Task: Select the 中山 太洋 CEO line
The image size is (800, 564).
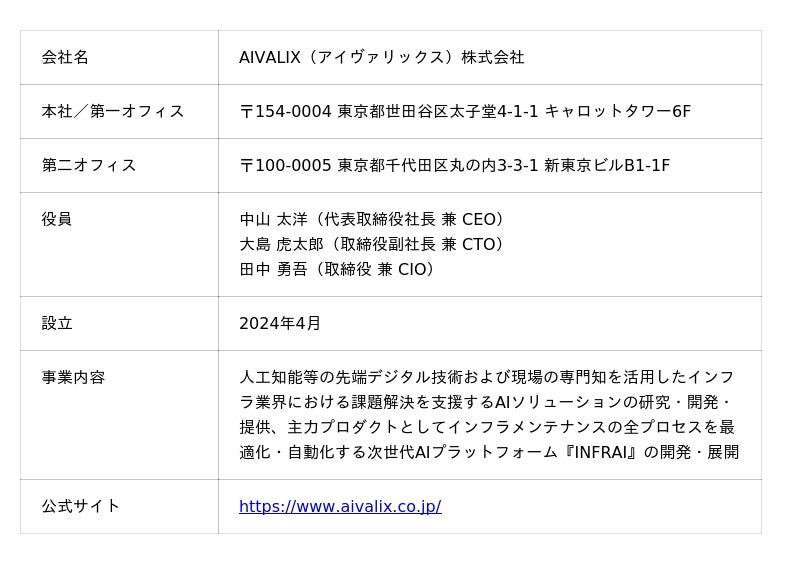Action: pos(372,220)
